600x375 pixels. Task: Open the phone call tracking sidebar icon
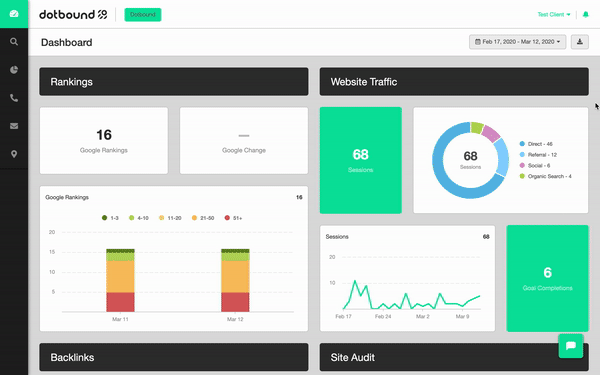coord(14,98)
